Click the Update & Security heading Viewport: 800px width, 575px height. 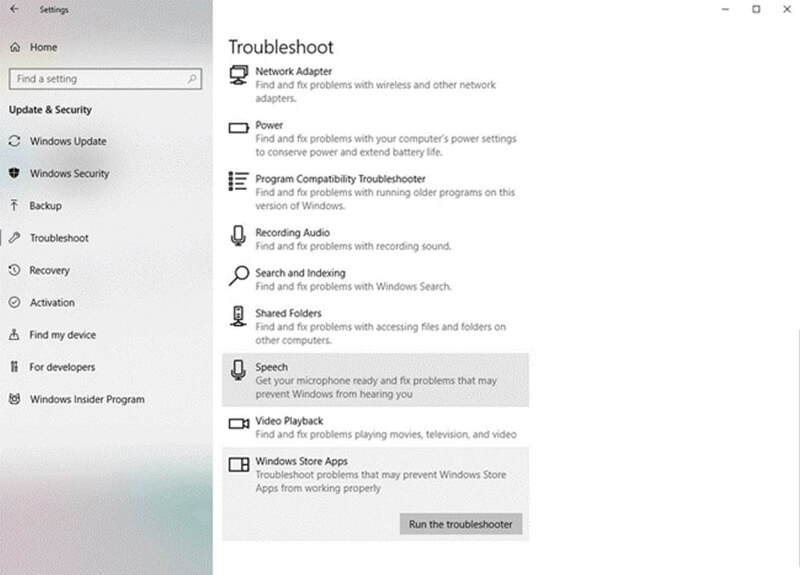point(51,110)
